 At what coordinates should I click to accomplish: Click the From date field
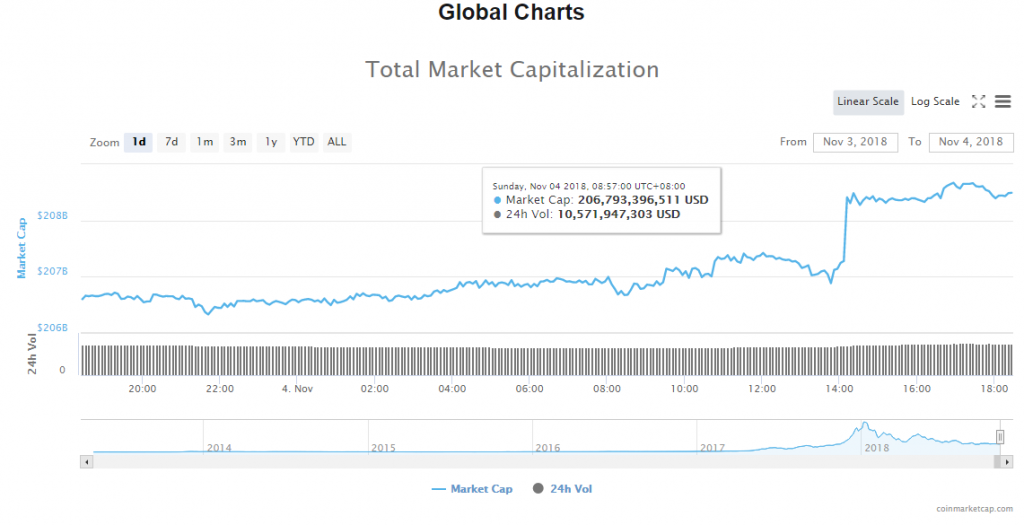coord(855,142)
